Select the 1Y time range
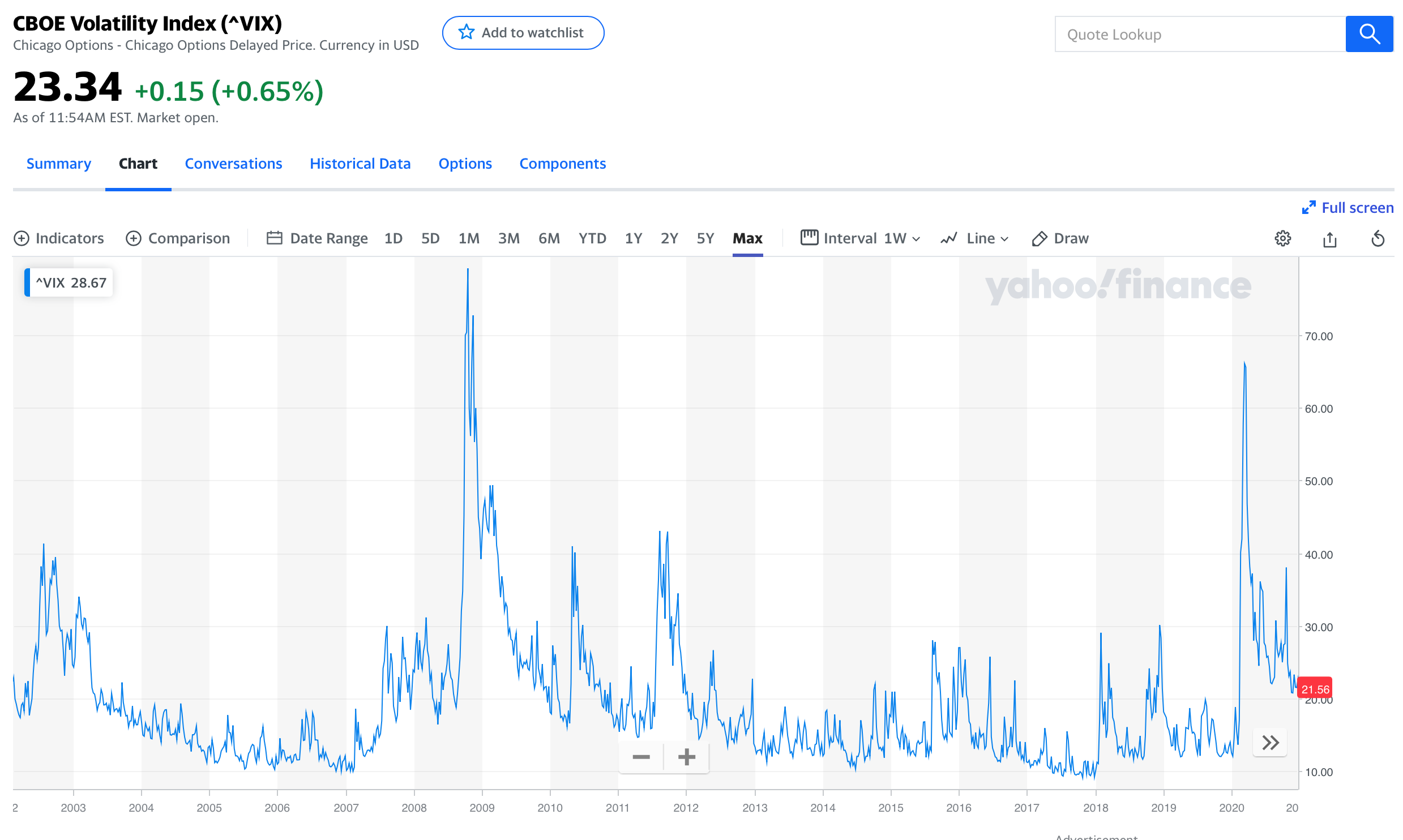Screen dimensions: 1403x840 tap(633, 238)
